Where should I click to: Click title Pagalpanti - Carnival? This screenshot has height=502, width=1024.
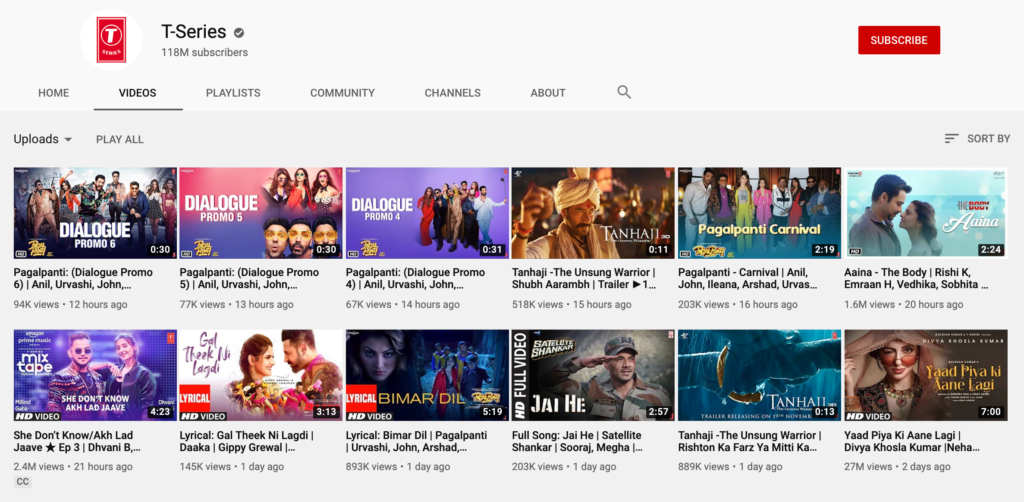(748, 279)
